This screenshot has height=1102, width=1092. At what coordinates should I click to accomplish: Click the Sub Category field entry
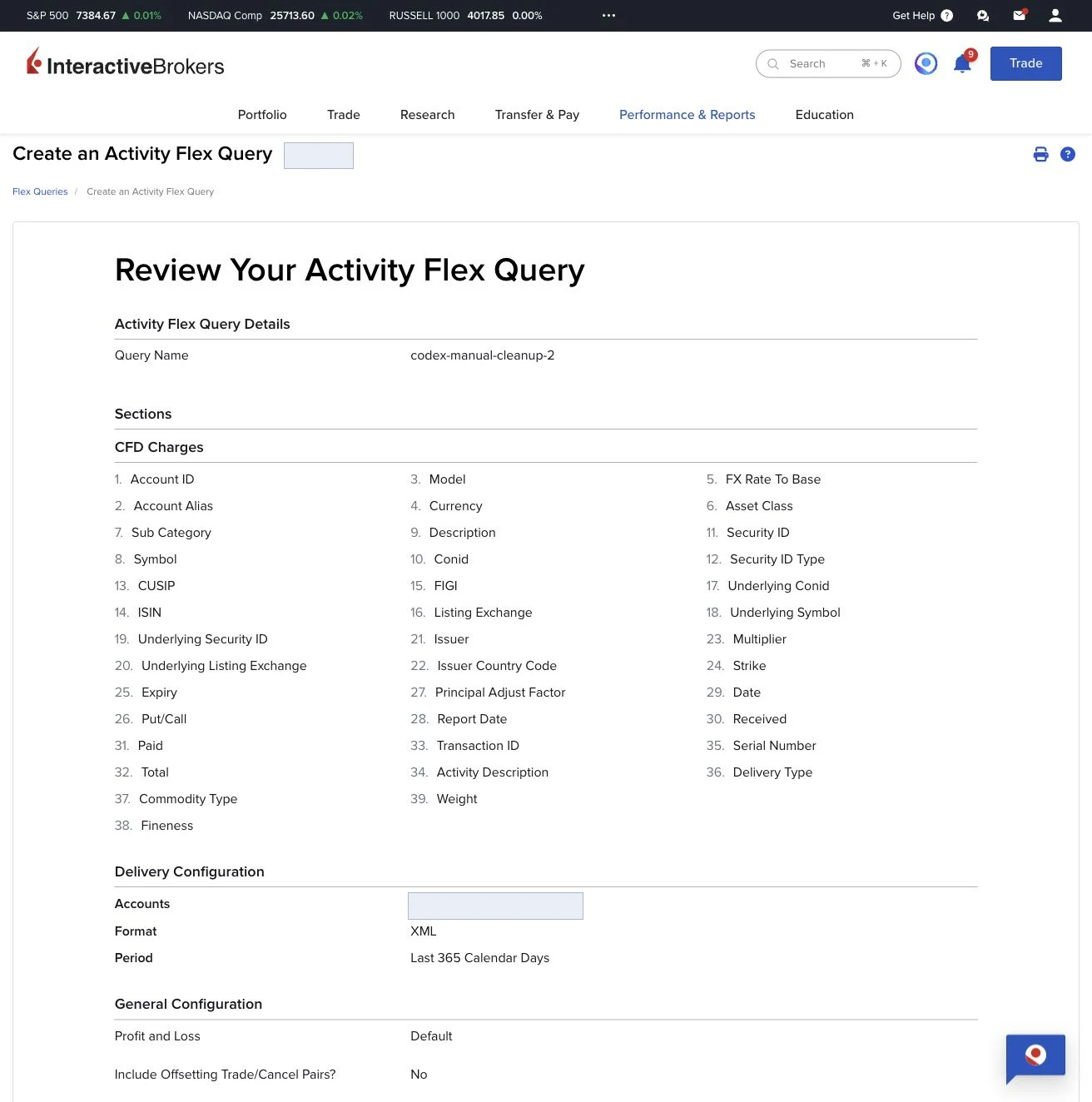171,533
